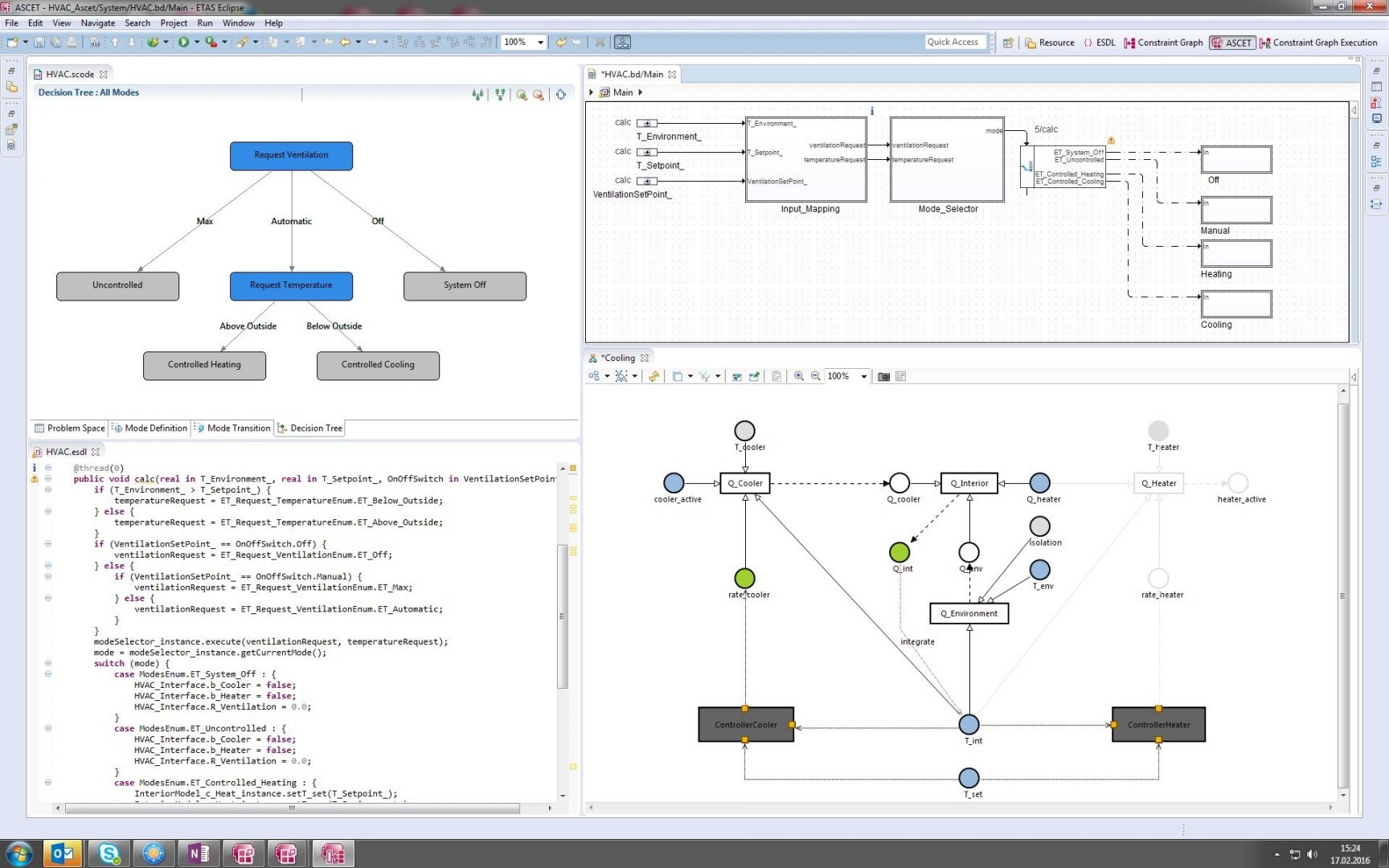Click the yellow refresh arrows icon in Cooling toolbar
This screenshot has height=868, width=1389.
point(654,376)
